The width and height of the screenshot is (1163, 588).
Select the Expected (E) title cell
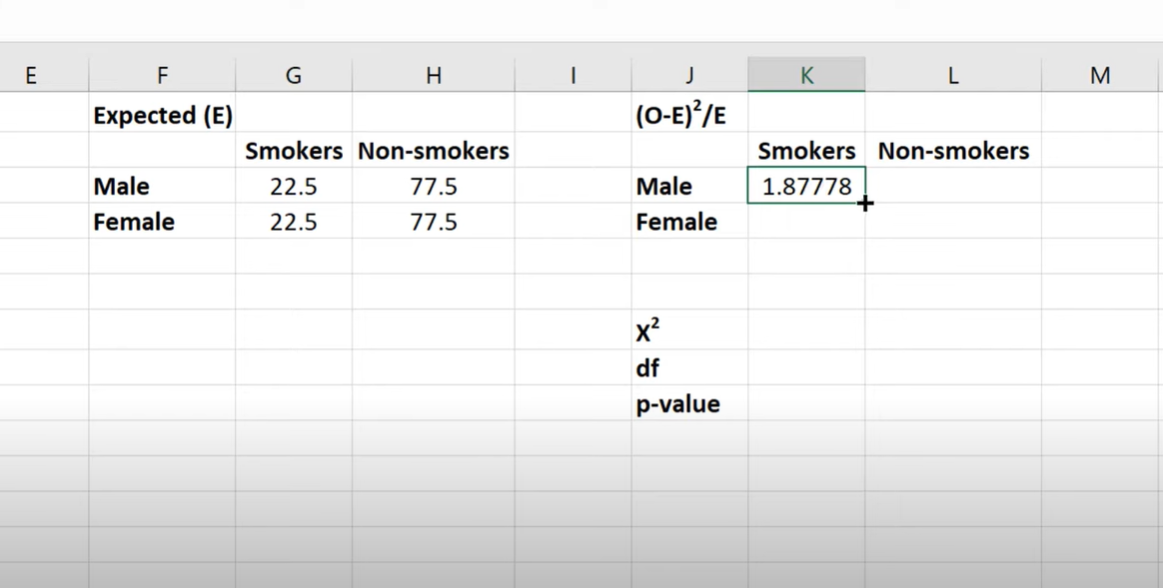(162, 116)
